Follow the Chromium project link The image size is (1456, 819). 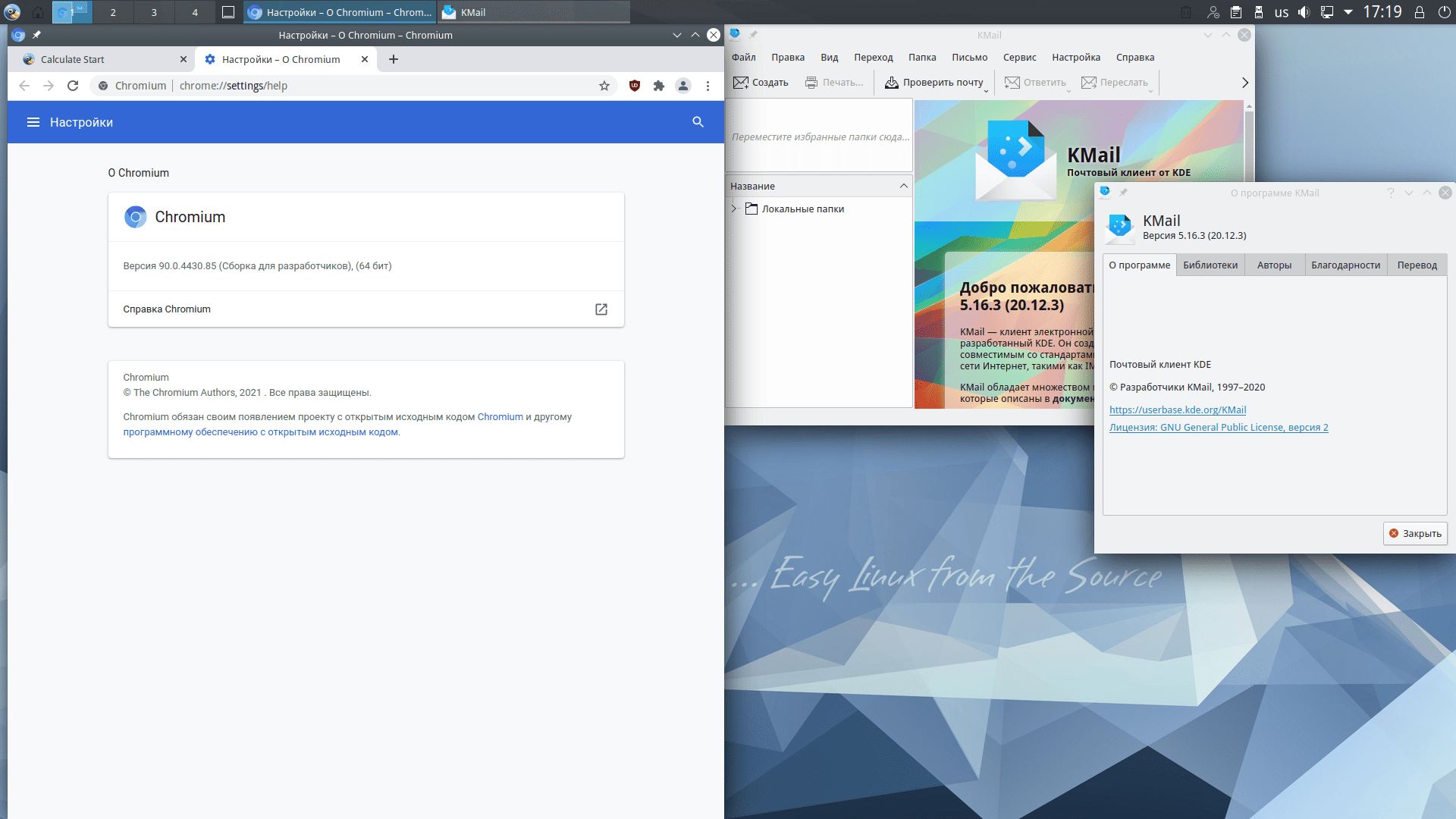(x=500, y=417)
